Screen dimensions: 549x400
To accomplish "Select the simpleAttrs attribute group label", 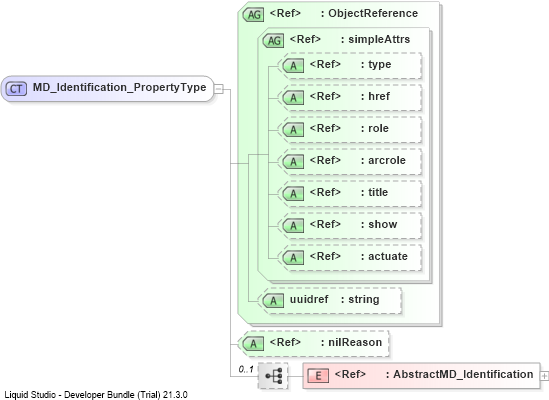I will [x=379, y=39].
